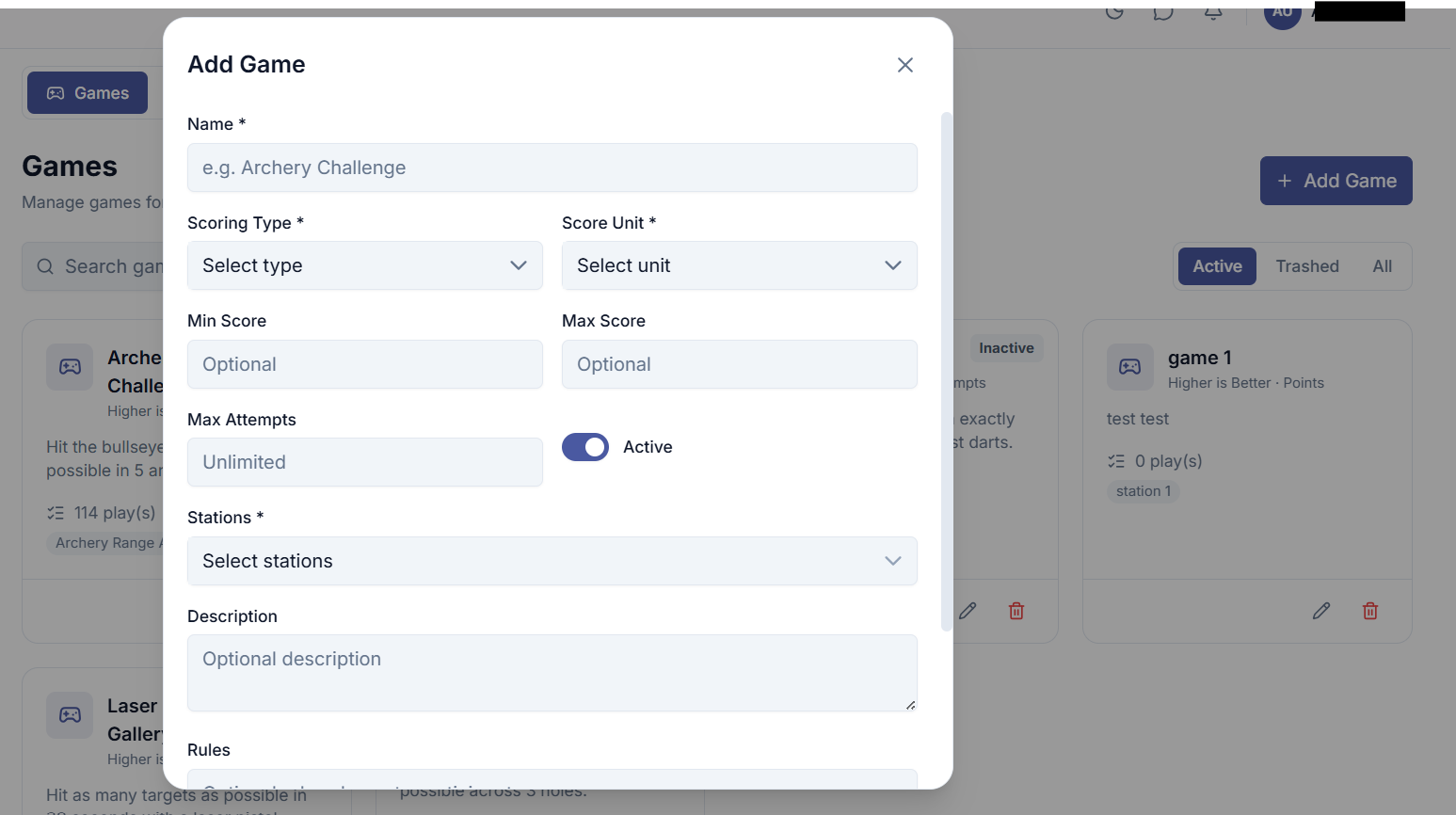Click the Max Attempts field

point(365,462)
